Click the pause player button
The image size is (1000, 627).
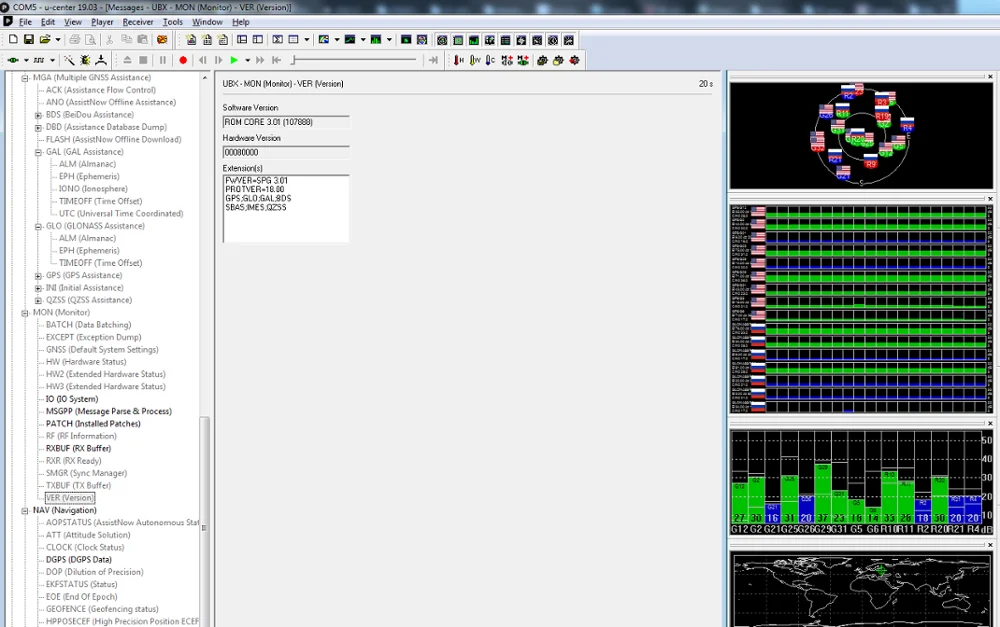click(163, 60)
